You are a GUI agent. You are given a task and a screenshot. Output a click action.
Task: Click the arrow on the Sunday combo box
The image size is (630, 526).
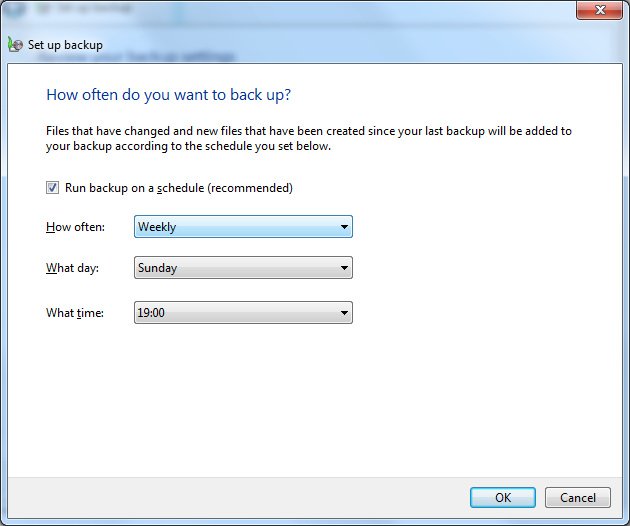pyautogui.click(x=344, y=268)
